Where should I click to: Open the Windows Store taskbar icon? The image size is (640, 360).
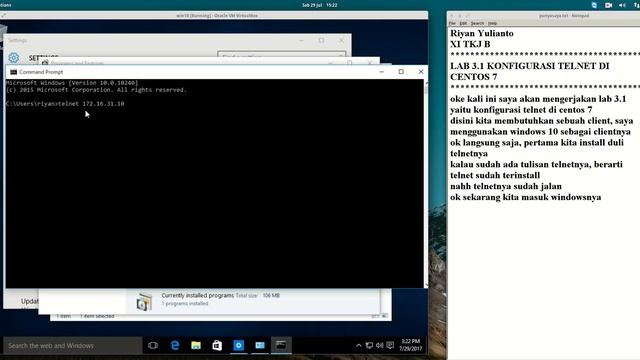217,345
